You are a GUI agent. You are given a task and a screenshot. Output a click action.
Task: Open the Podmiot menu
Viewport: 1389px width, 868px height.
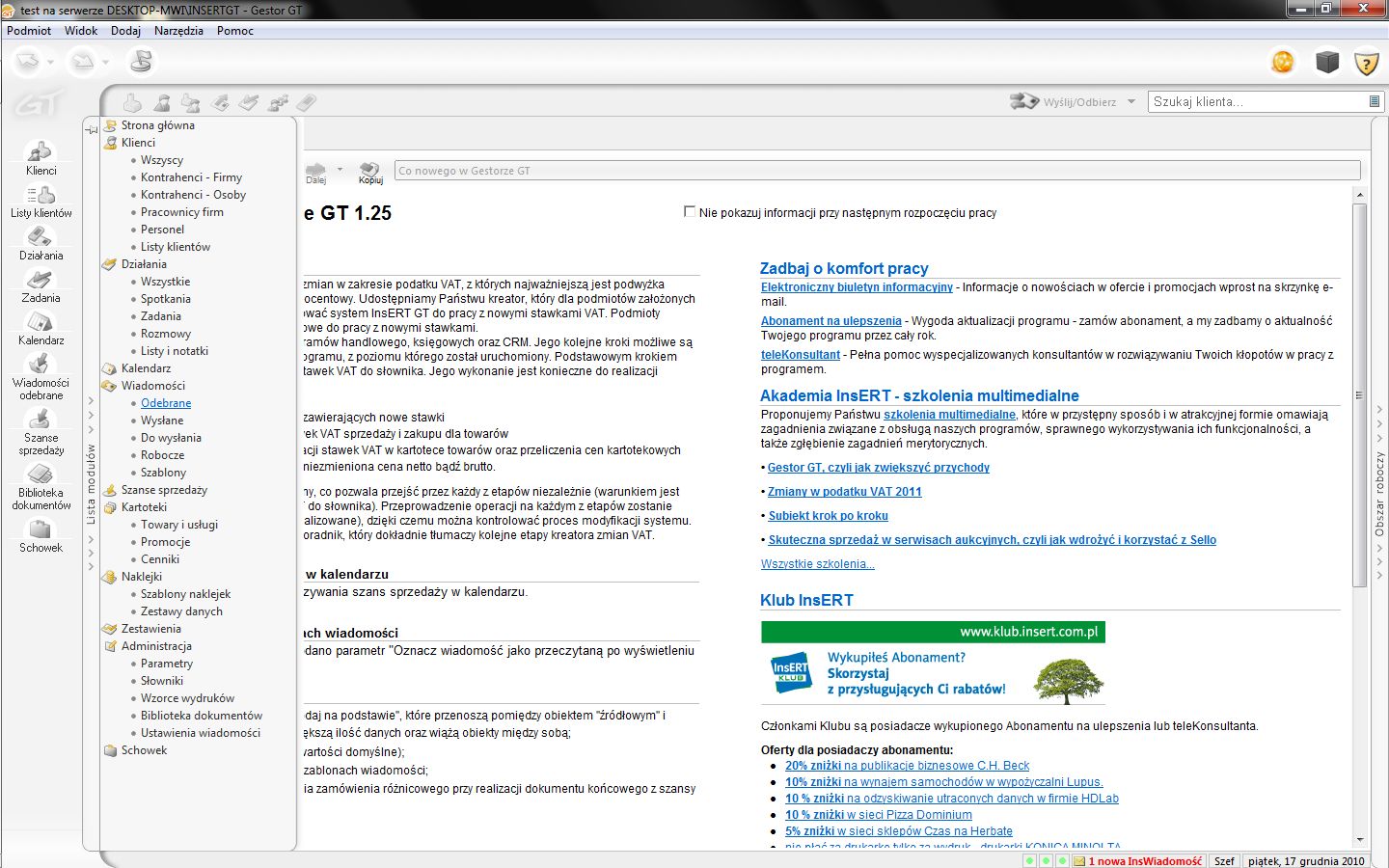29,31
